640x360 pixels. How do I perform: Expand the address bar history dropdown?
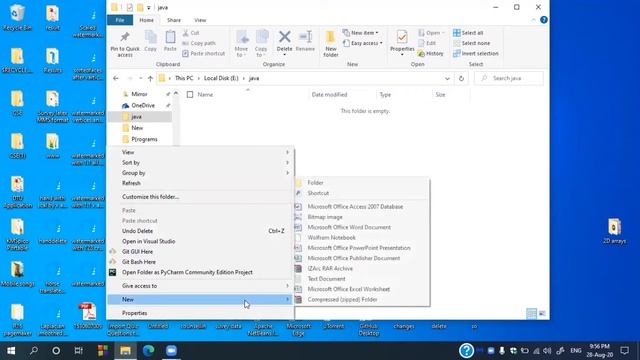point(447,78)
